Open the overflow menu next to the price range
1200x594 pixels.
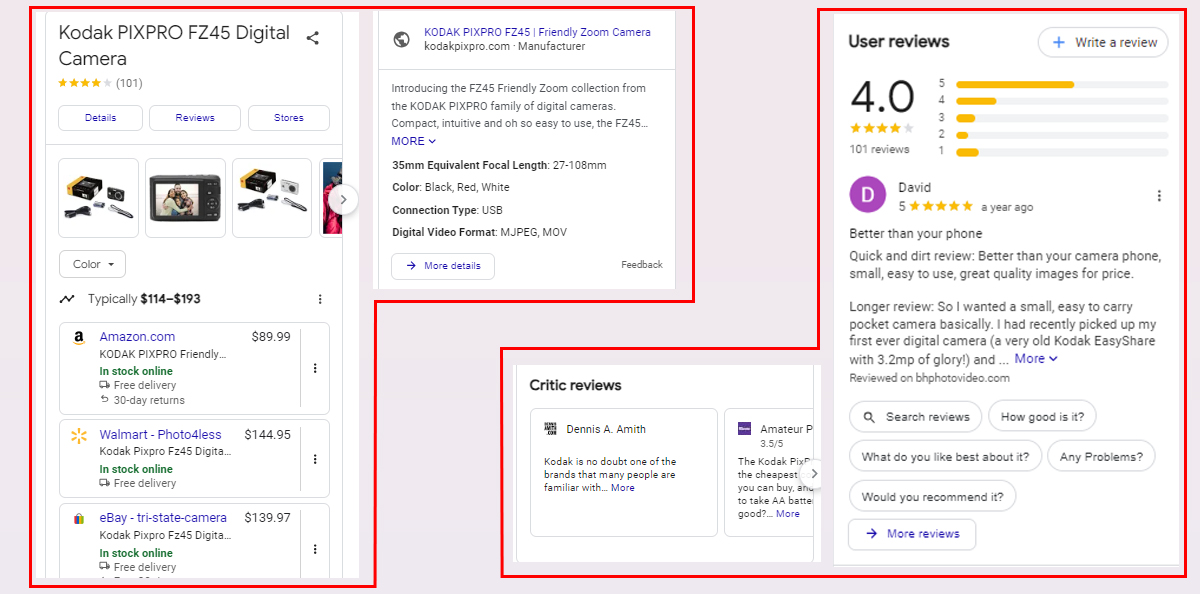pyautogui.click(x=320, y=299)
